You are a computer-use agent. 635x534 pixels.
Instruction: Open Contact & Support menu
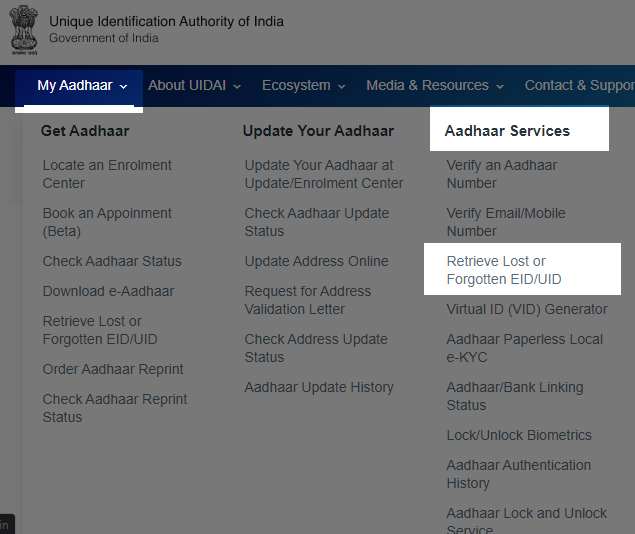(578, 86)
